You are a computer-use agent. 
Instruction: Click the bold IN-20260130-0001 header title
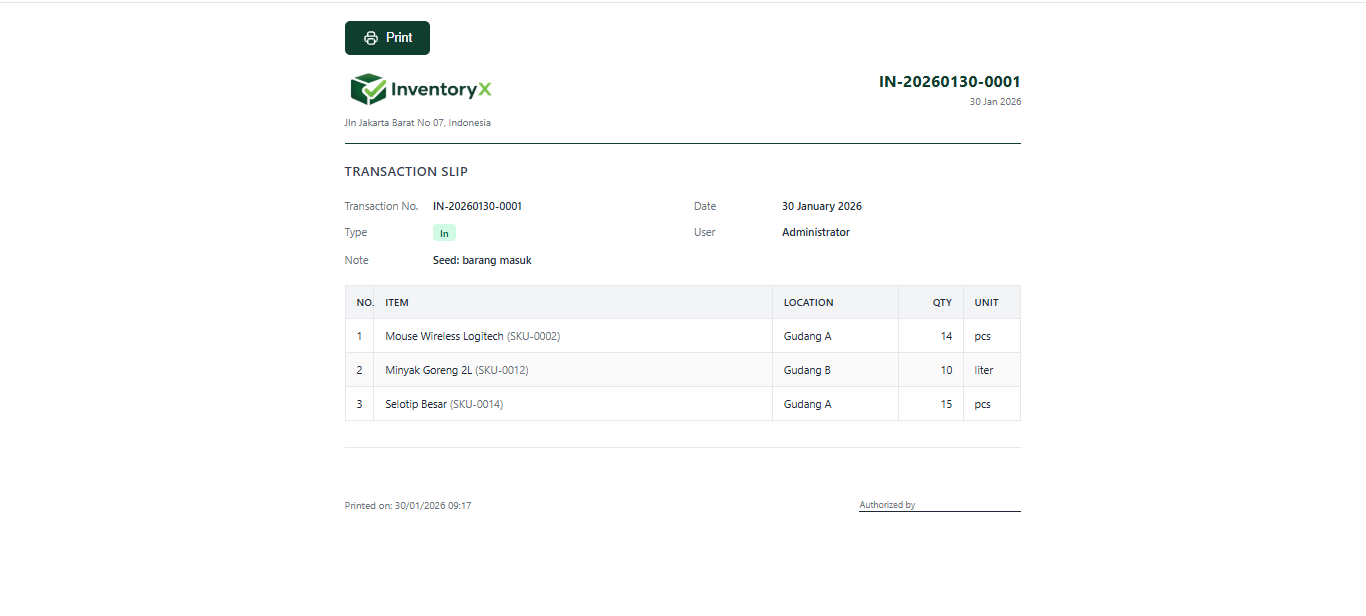tap(949, 82)
